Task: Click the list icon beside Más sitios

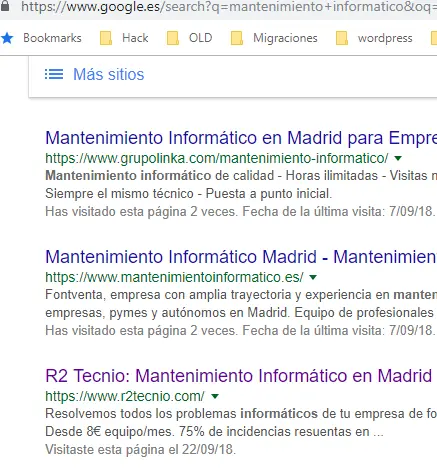Action: click(x=54, y=74)
